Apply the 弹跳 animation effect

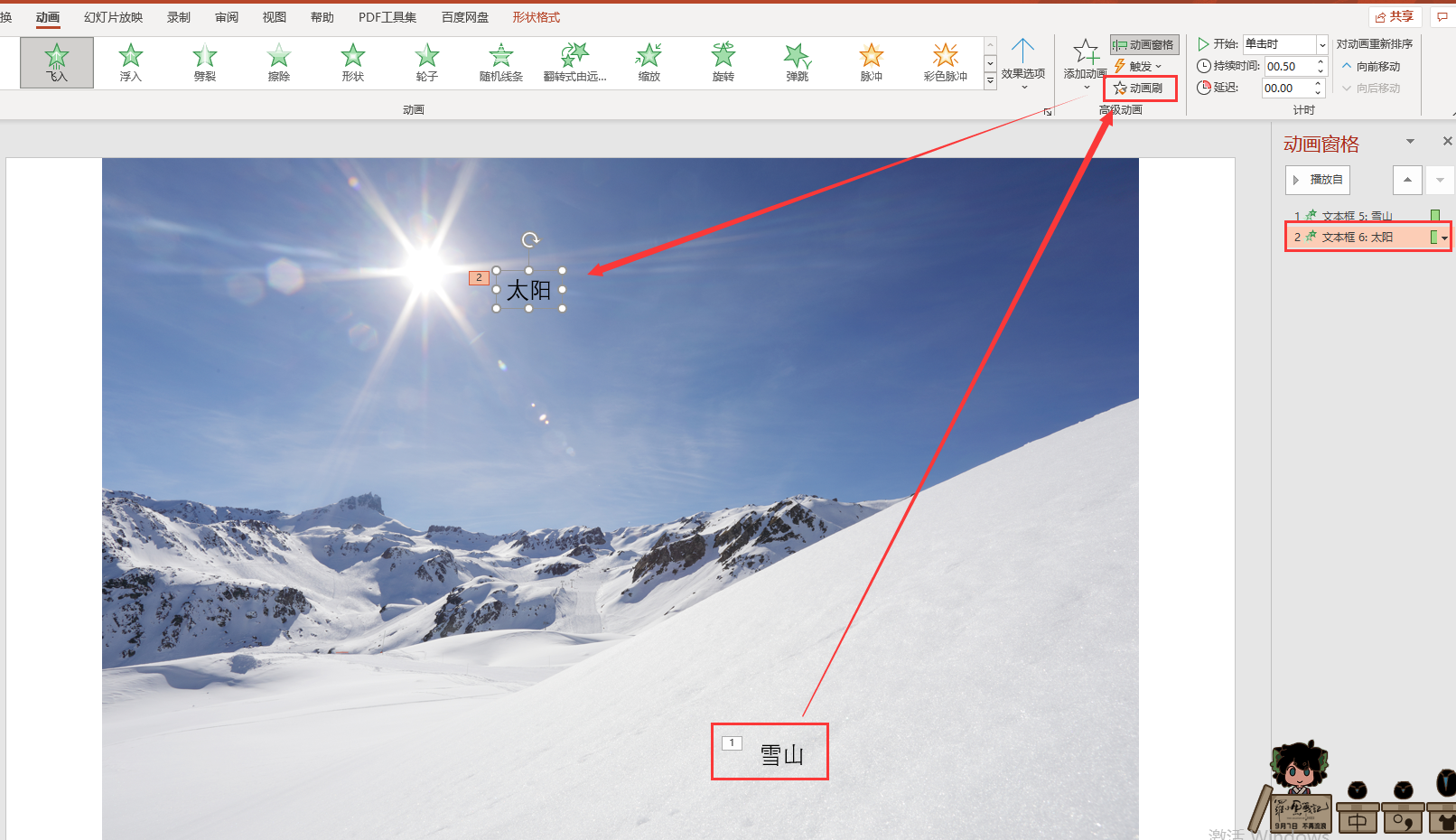point(798,62)
